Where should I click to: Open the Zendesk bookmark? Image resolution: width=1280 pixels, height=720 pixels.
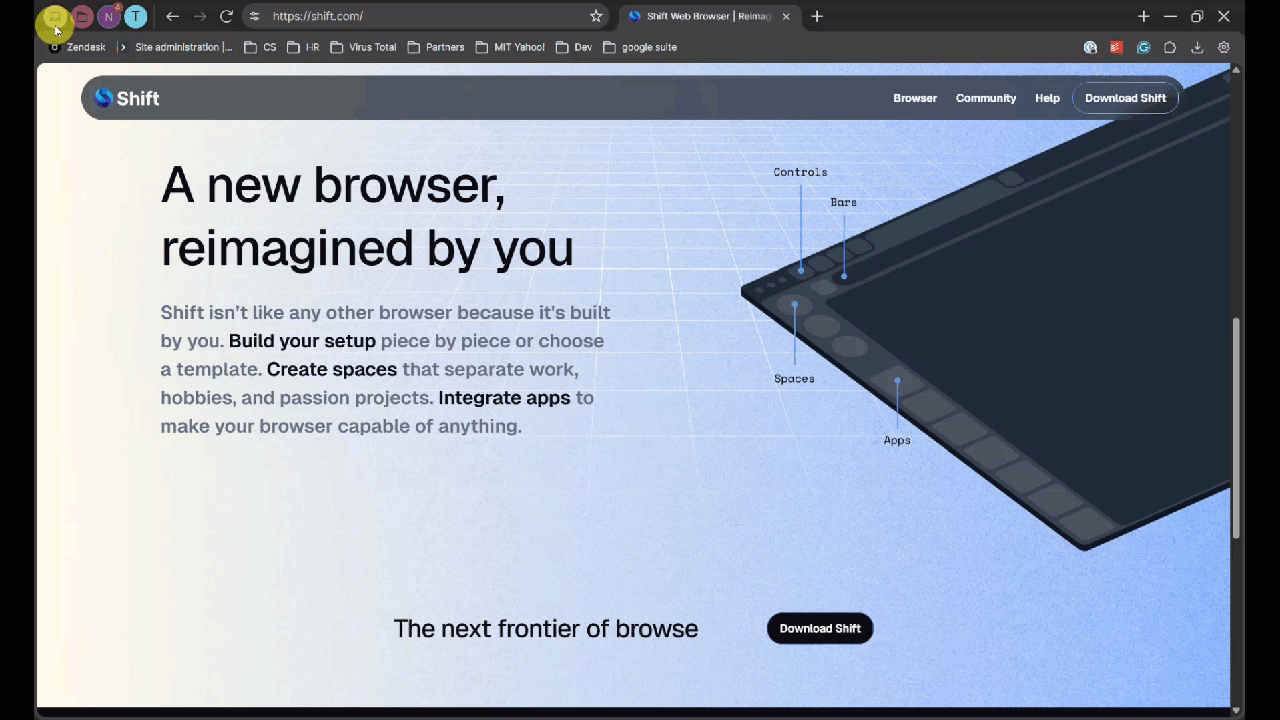(78, 47)
